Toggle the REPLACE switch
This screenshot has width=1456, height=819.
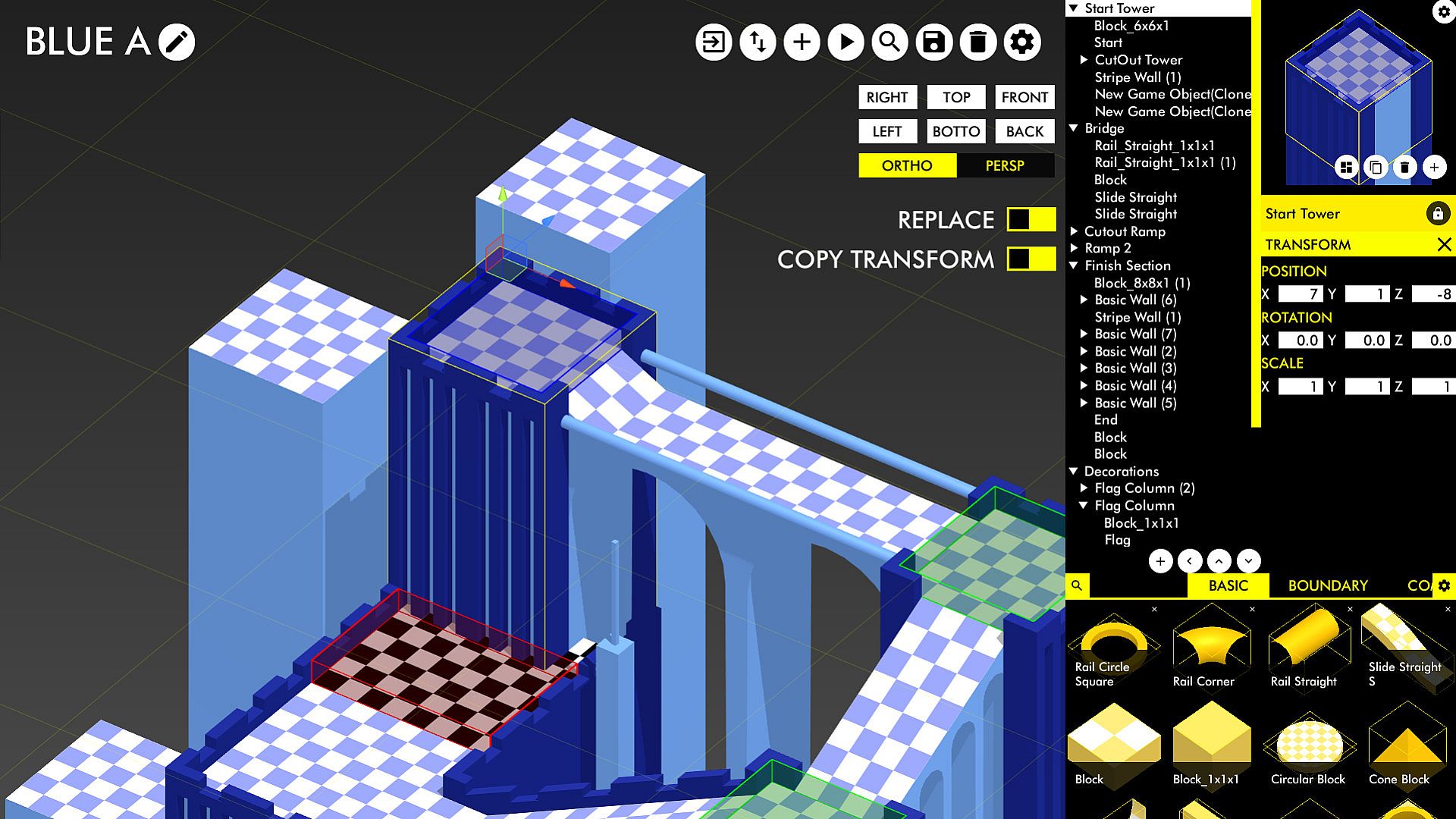pyautogui.click(x=1031, y=220)
